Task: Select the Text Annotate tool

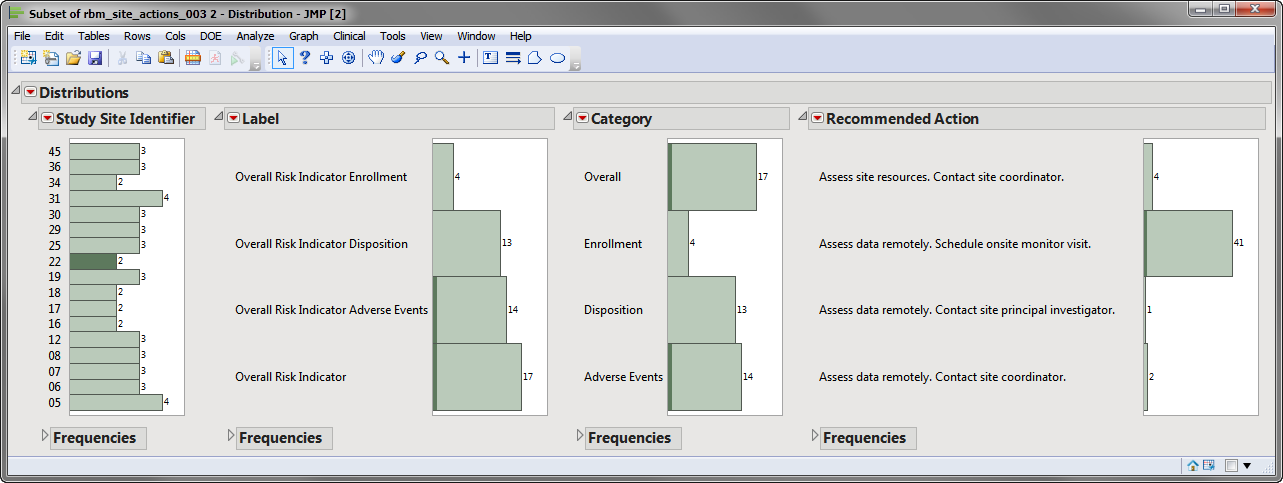Action: [x=490, y=58]
